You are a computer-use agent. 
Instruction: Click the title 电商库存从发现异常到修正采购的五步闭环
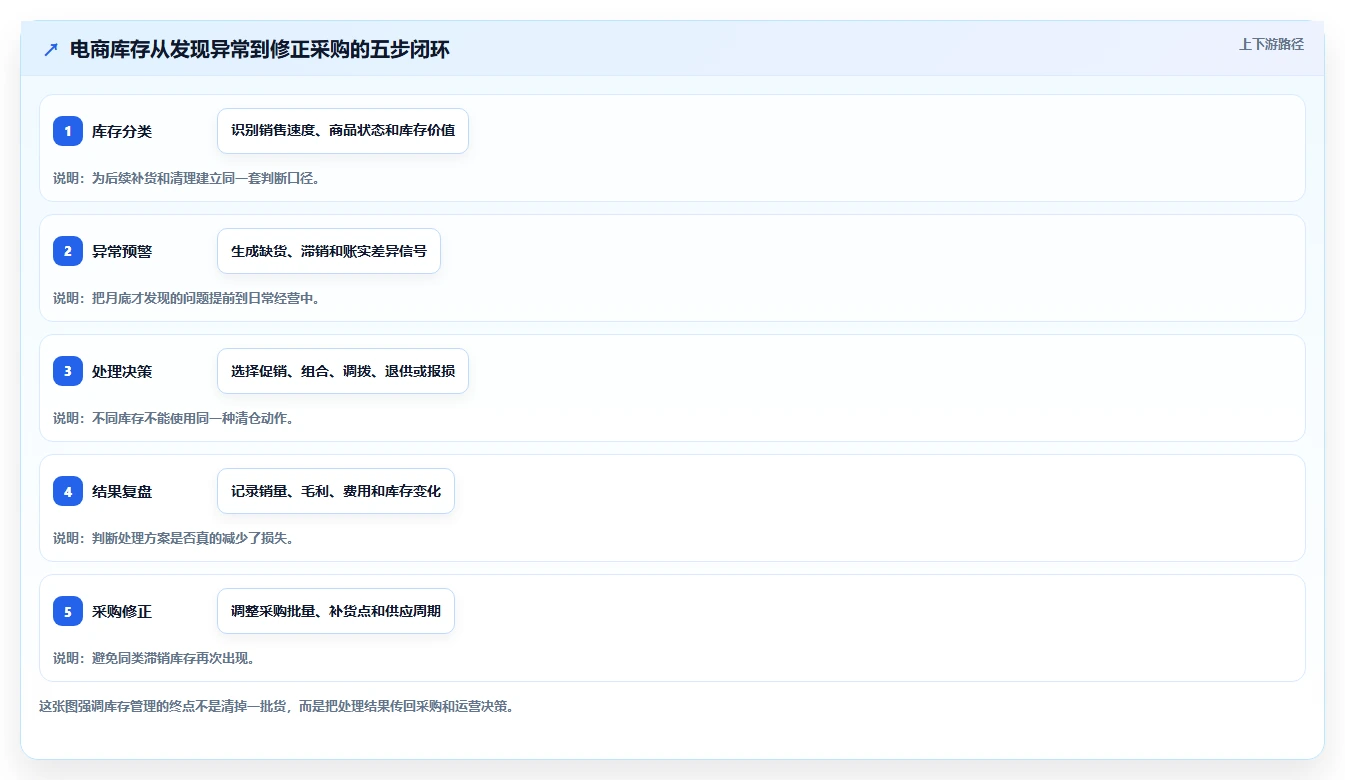tap(260, 50)
